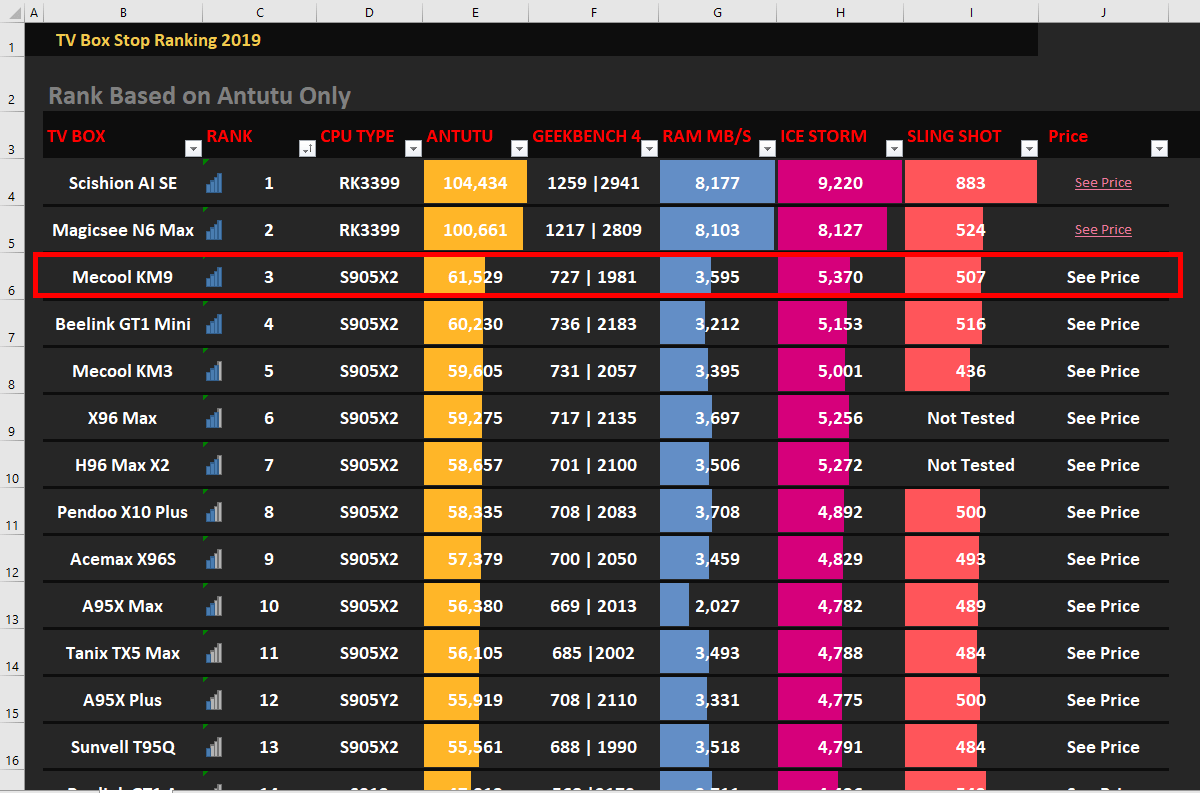Select column header E
The image size is (1200, 793).
[x=475, y=12]
